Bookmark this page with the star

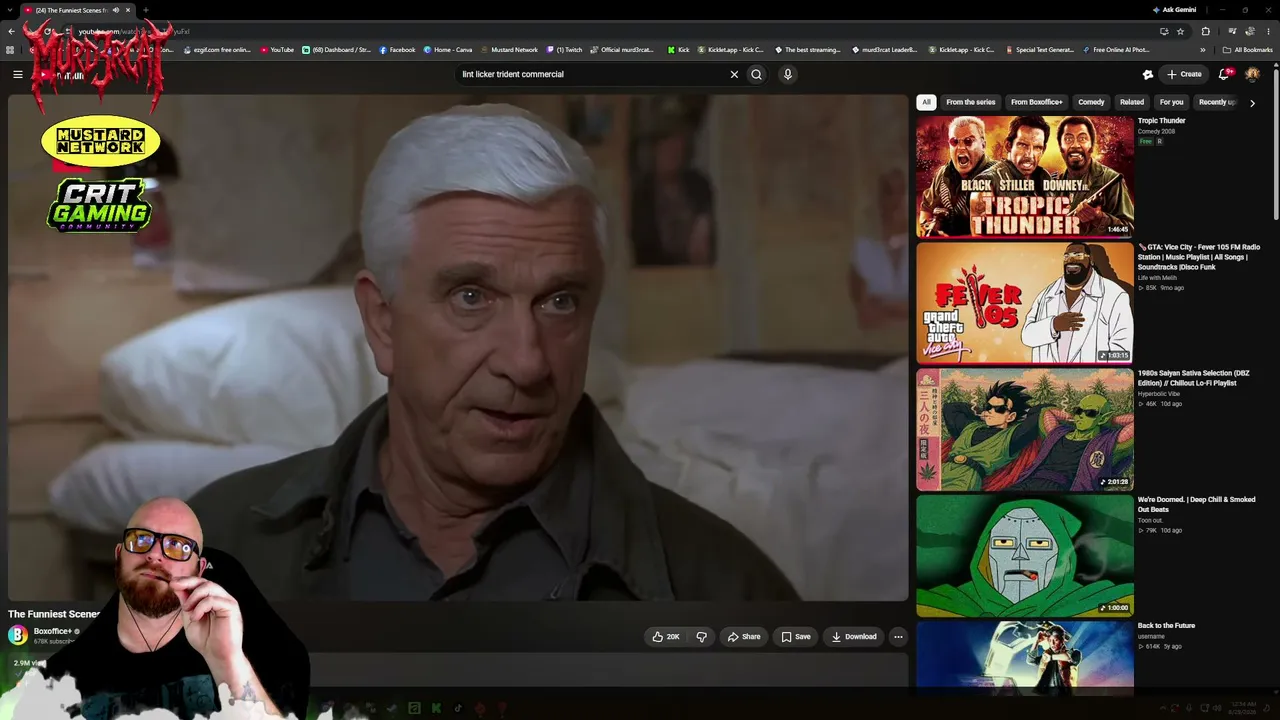click(x=1181, y=31)
